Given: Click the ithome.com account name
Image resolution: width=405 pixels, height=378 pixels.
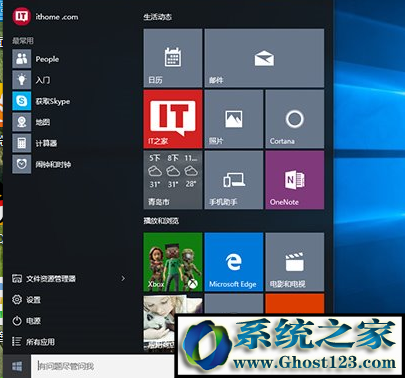Looking at the screenshot, I should click(57, 17).
